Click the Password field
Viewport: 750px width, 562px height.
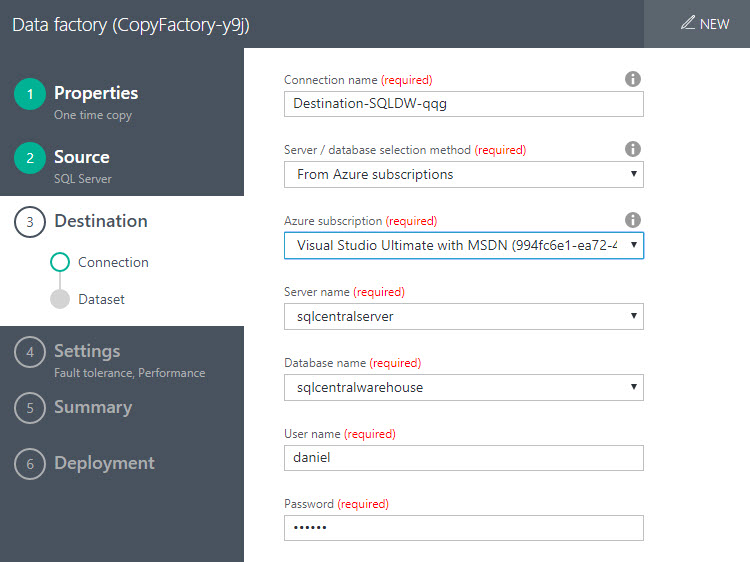pos(463,528)
